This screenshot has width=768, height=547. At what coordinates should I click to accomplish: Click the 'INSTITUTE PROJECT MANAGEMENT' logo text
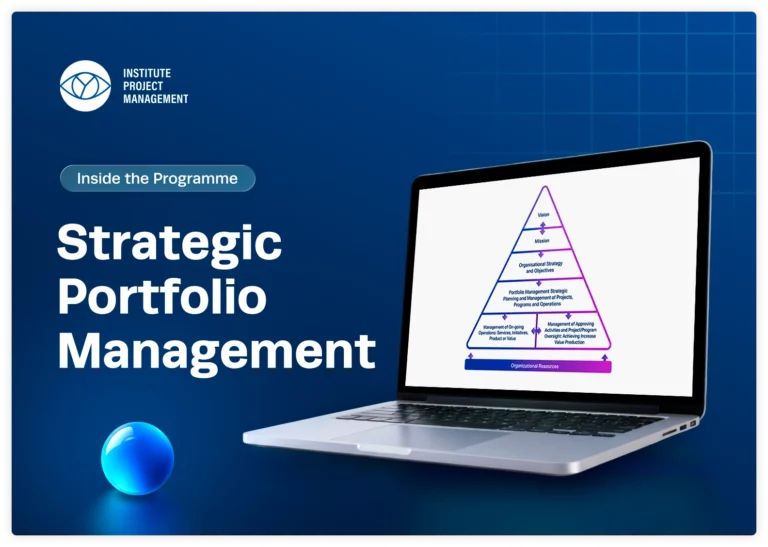click(x=155, y=86)
